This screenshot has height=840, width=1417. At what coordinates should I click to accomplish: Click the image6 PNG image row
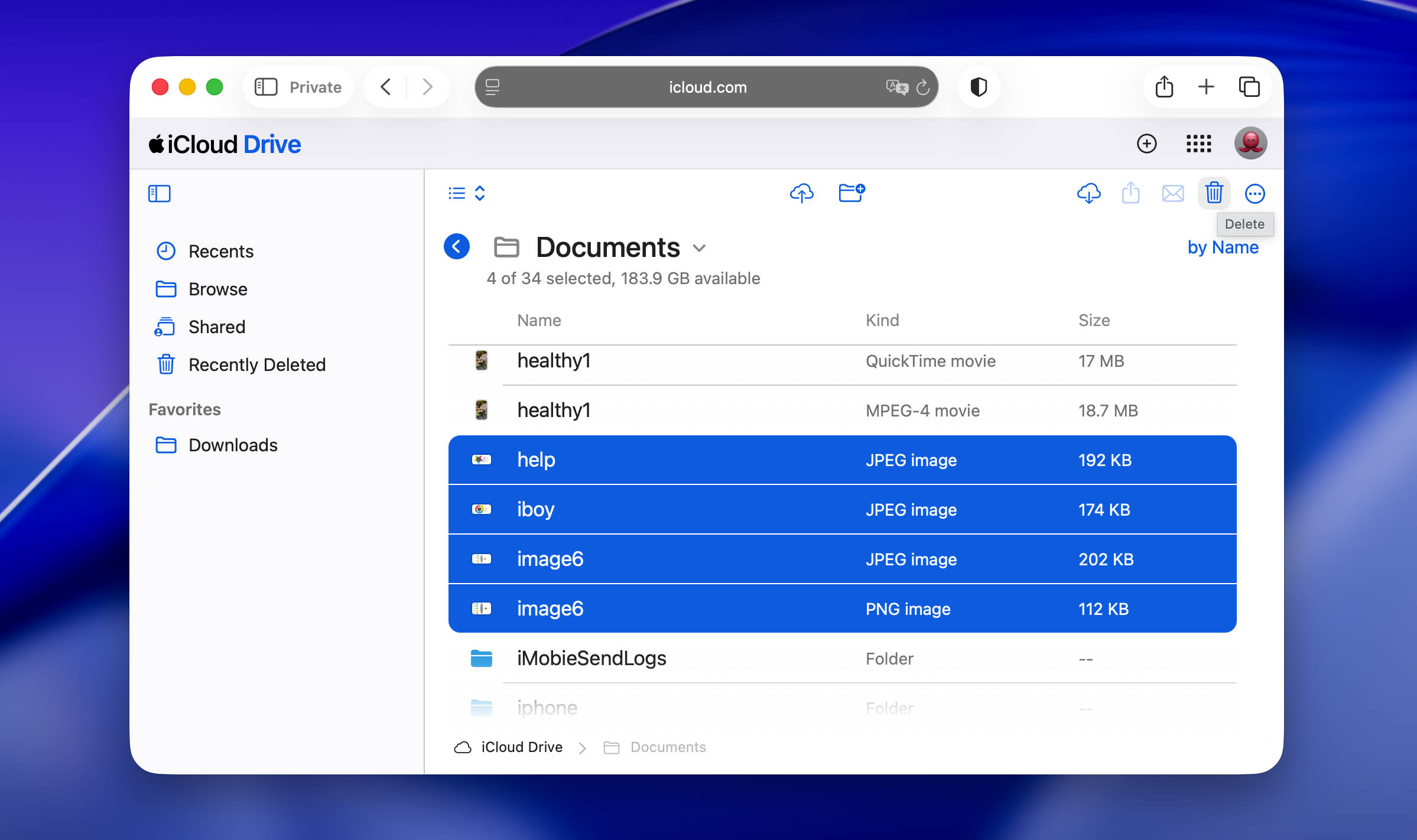coord(842,608)
